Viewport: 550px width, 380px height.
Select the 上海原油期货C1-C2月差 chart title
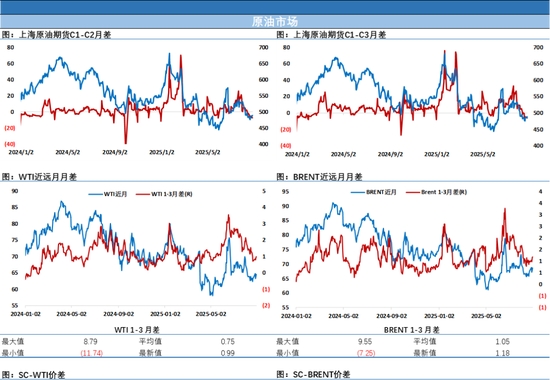[65, 35]
